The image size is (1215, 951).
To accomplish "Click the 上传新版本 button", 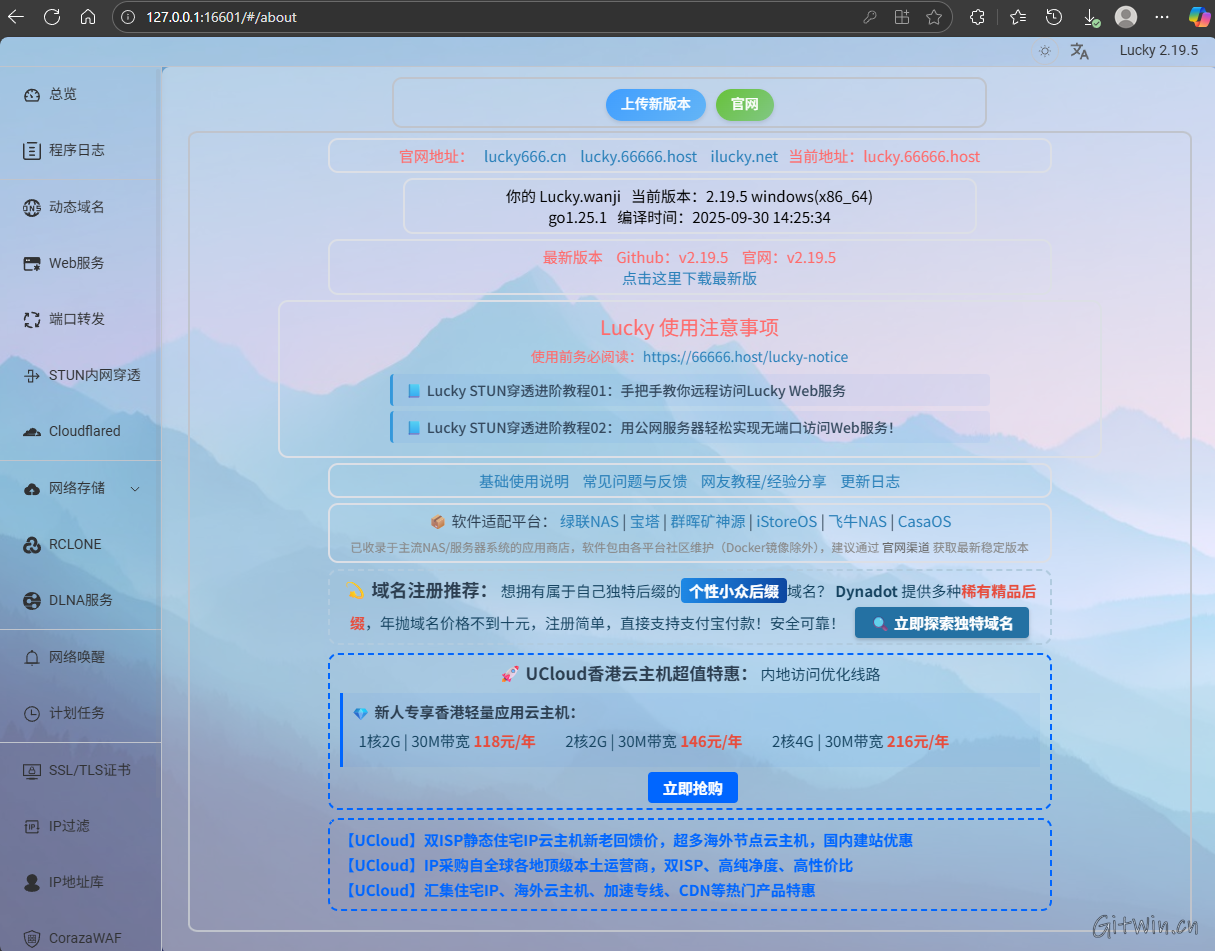I will (656, 104).
